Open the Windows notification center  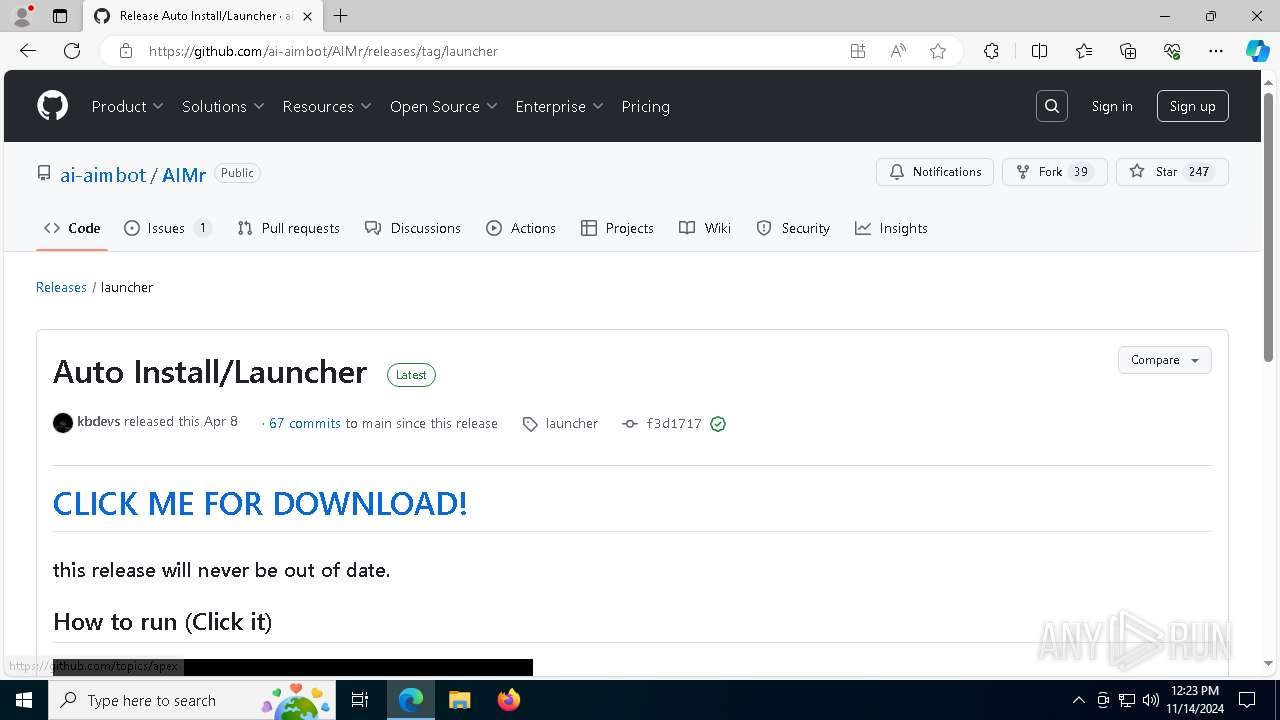(x=1247, y=700)
